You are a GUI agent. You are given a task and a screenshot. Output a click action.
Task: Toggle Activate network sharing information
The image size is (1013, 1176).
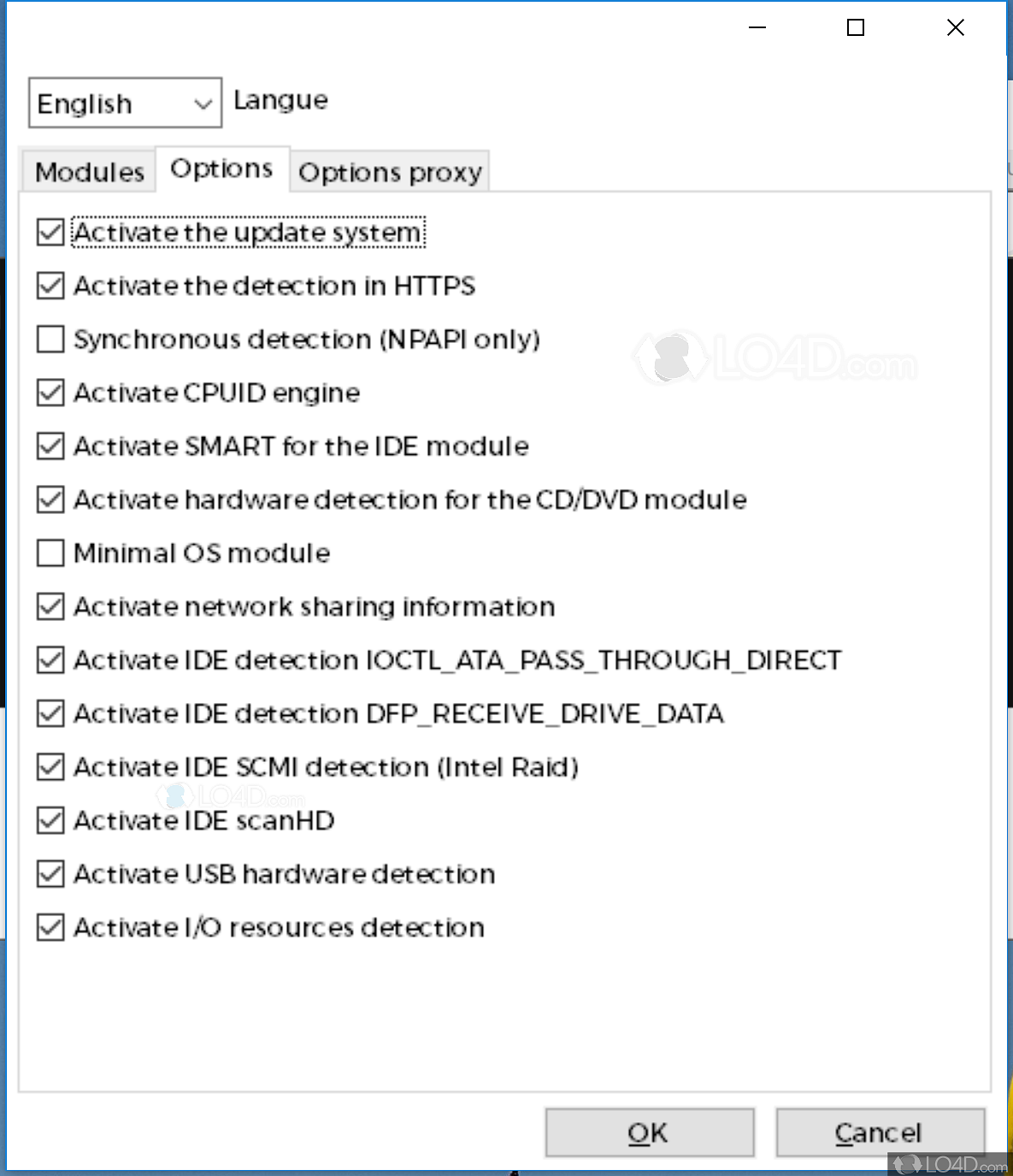pyautogui.click(x=50, y=606)
